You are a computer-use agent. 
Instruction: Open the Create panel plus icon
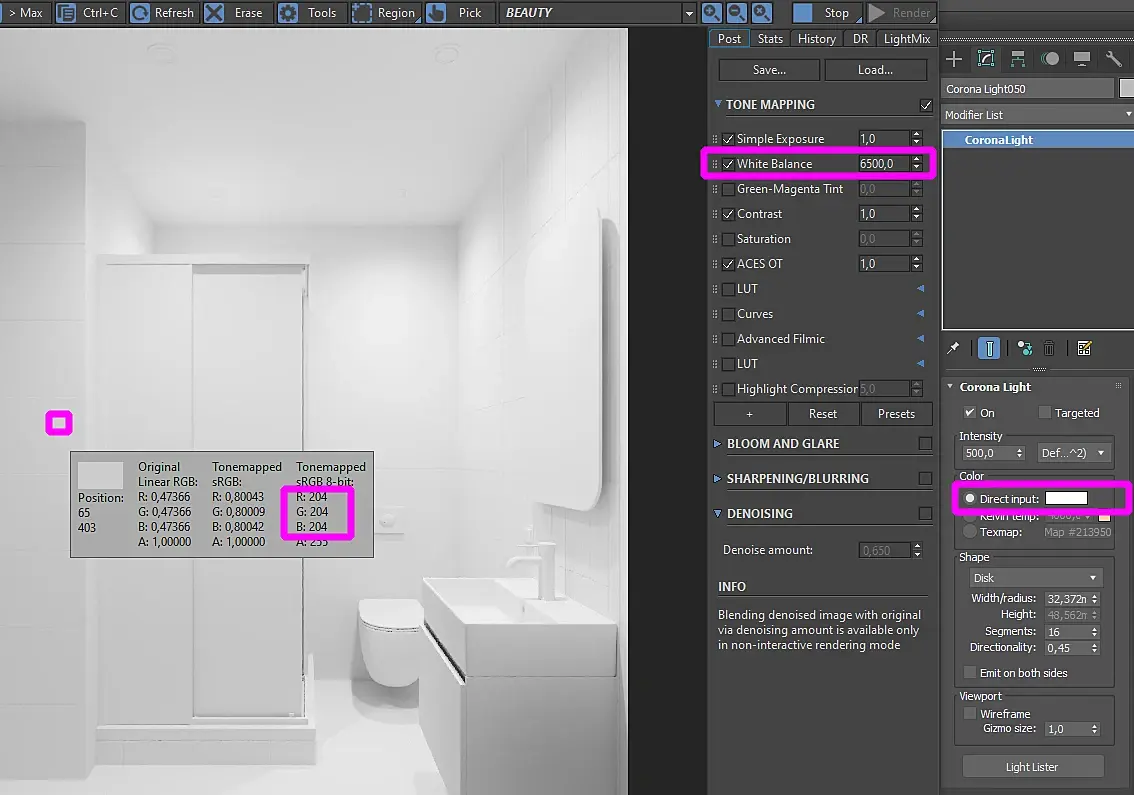[954, 59]
